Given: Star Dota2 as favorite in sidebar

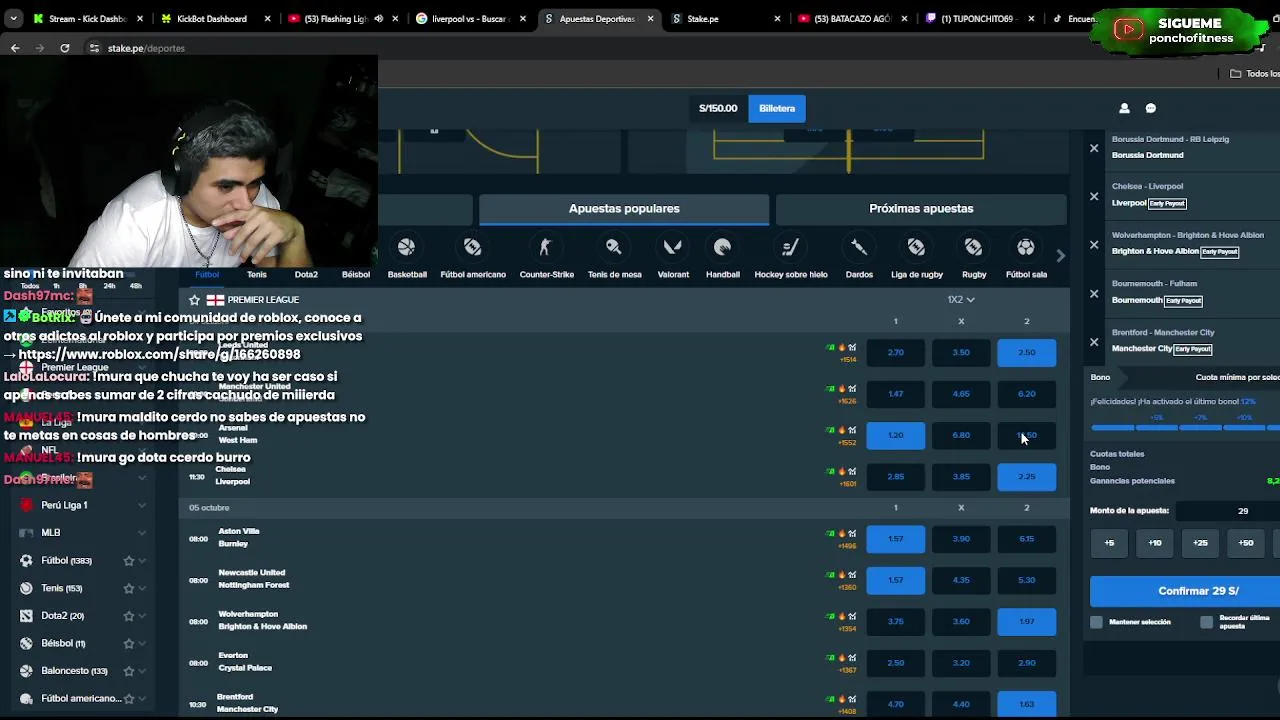Looking at the screenshot, I should coord(128,616).
